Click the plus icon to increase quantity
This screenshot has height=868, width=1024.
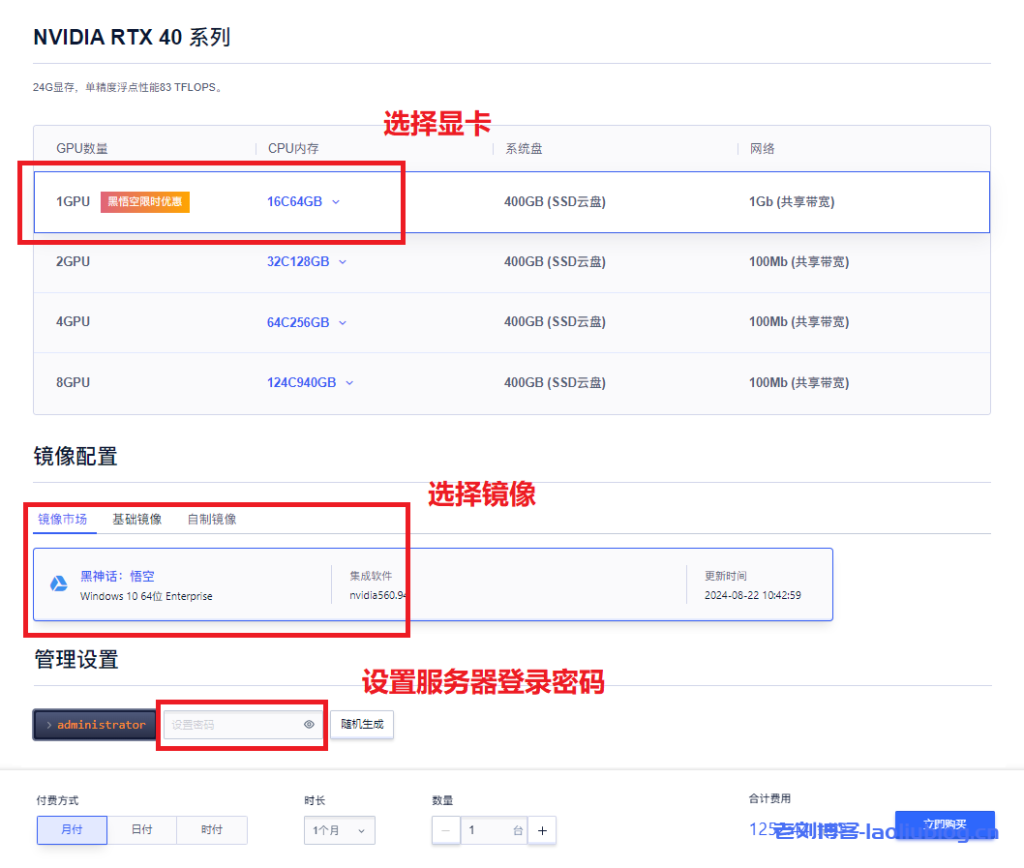point(542,830)
